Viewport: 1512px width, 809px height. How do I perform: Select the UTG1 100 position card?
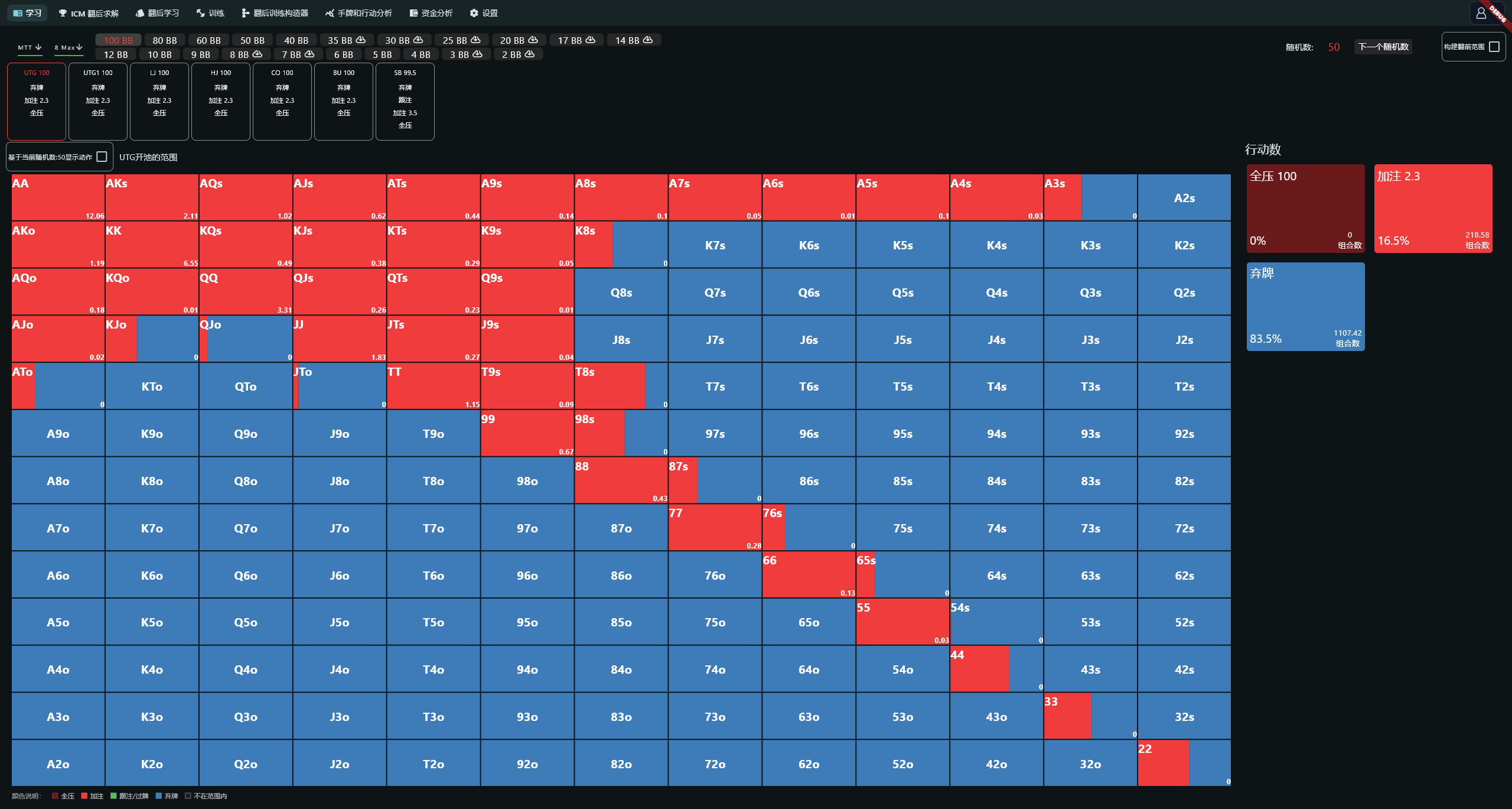[x=98, y=102]
